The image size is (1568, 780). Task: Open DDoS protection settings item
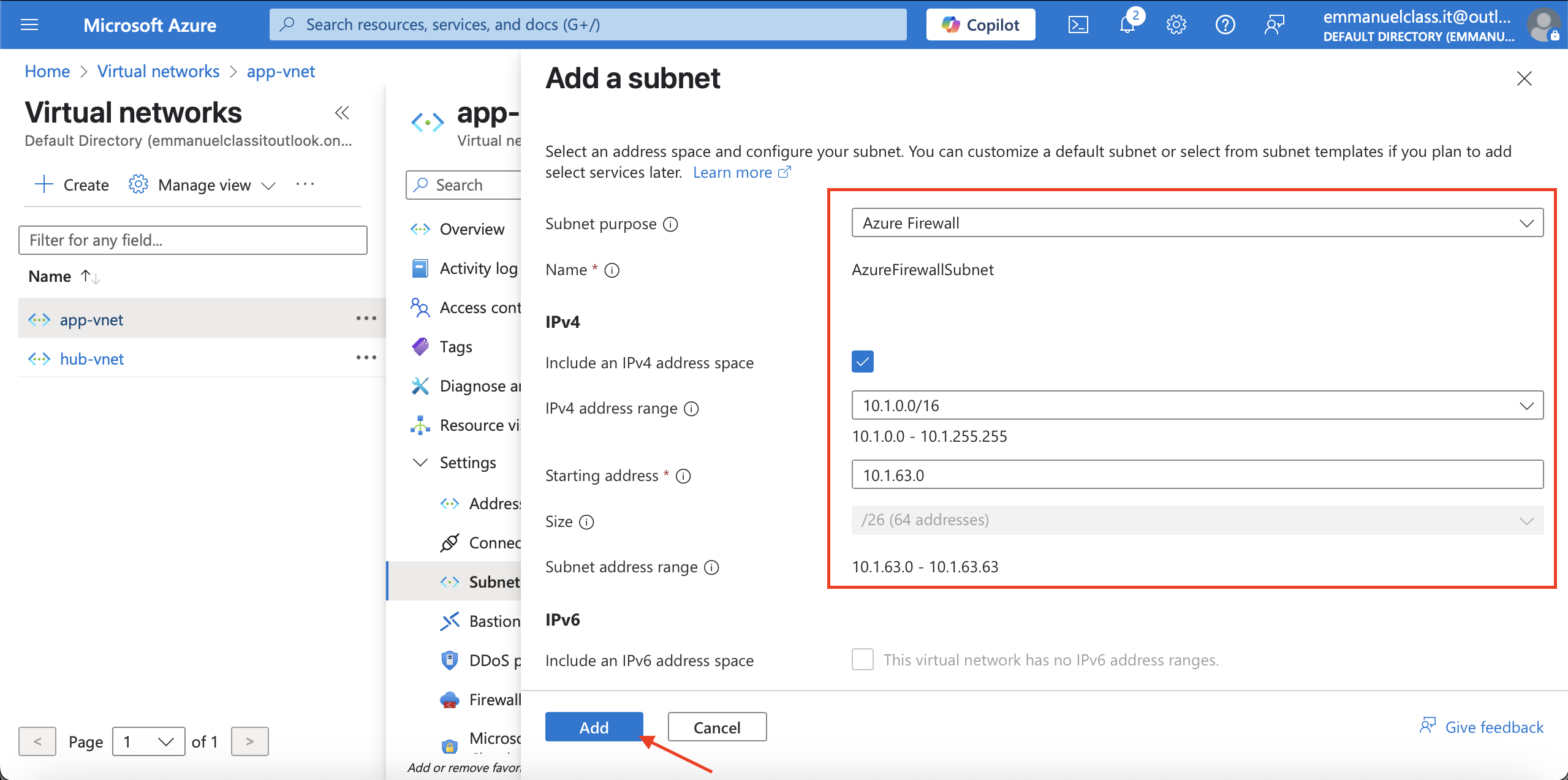point(480,661)
